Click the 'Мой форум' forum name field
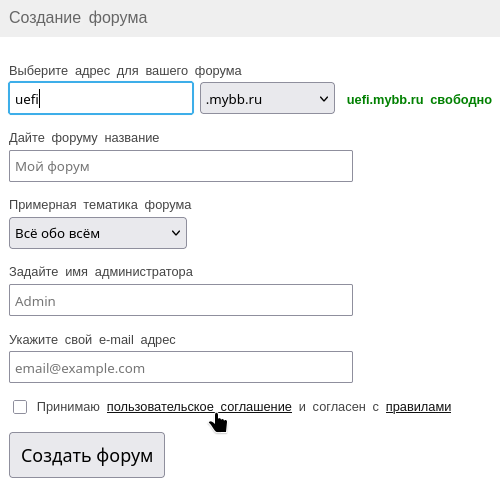This screenshot has height=488, width=500. point(181,166)
